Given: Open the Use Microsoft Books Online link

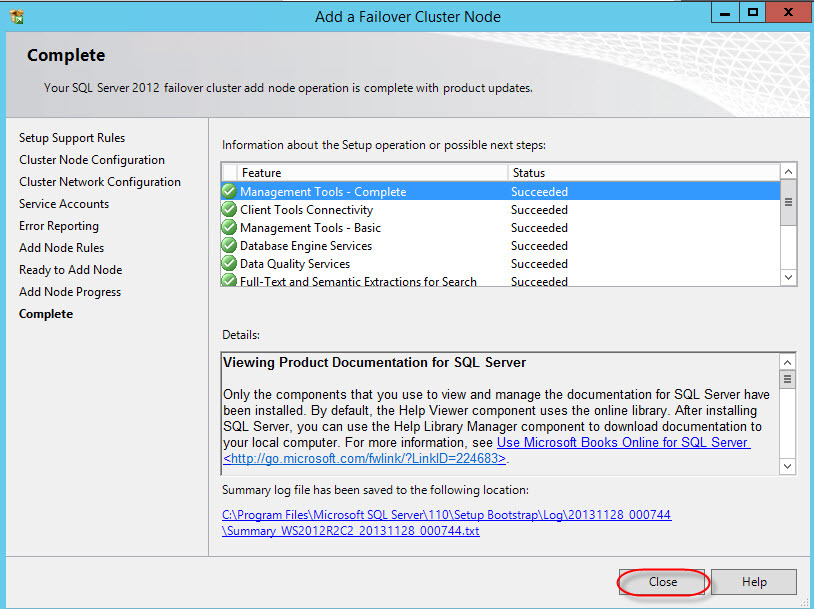Looking at the screenshot, I should pyautogui.click(x=622, y=443).
